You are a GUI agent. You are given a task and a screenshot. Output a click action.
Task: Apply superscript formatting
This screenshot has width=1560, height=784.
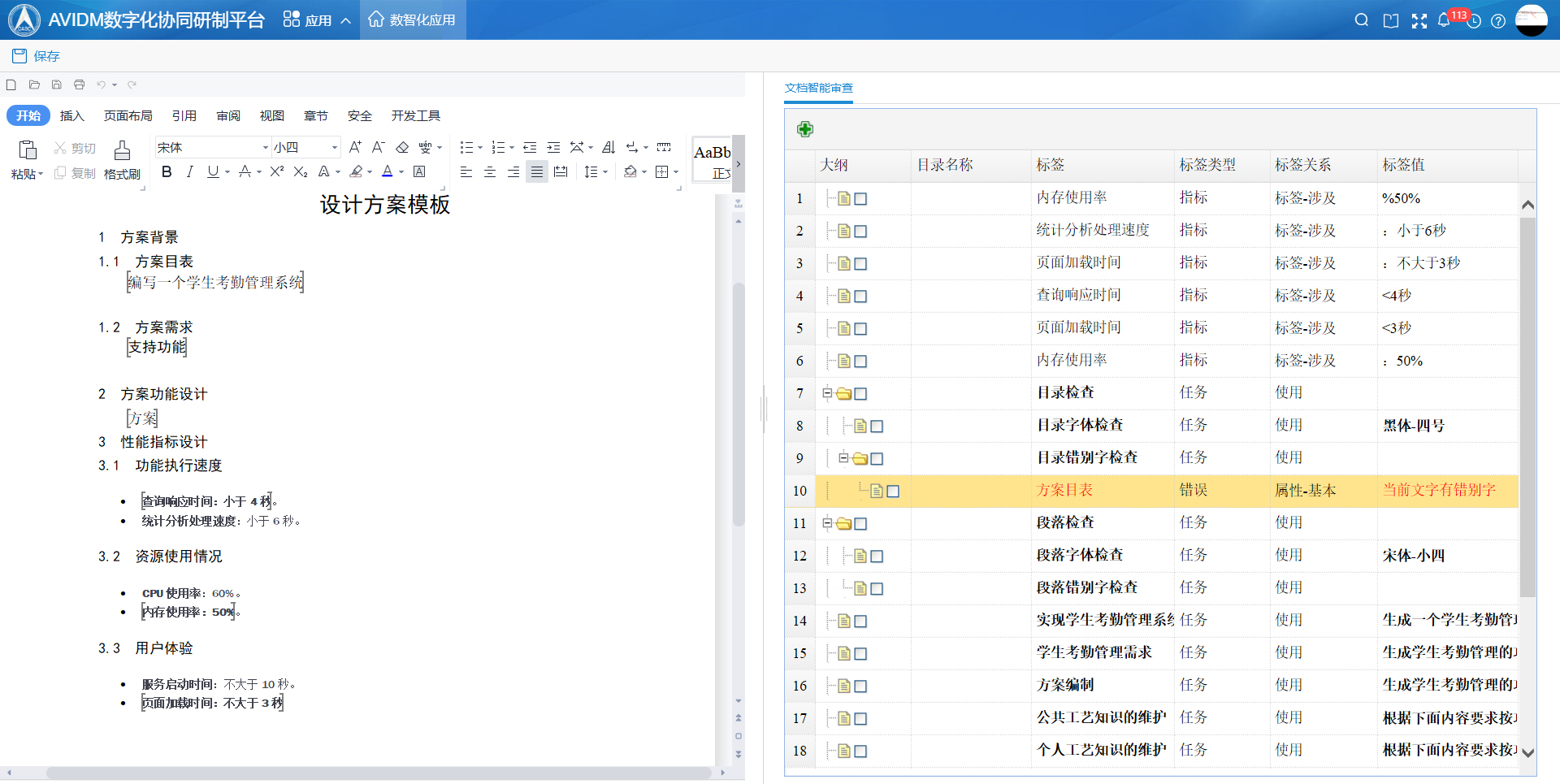pyautogui.click(x=276, y=171)
